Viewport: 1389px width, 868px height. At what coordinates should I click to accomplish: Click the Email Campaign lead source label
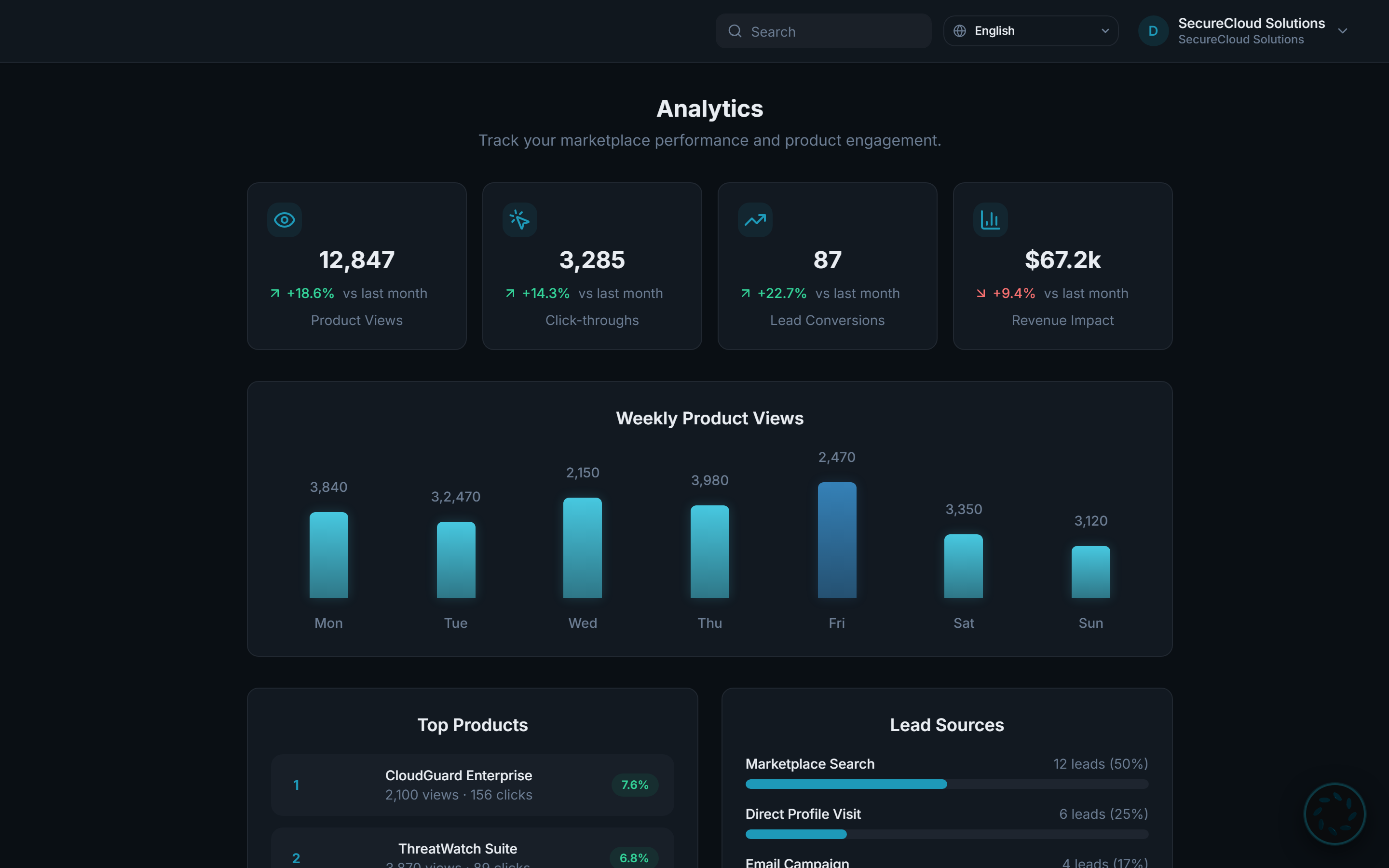click(x=797, y=862)
